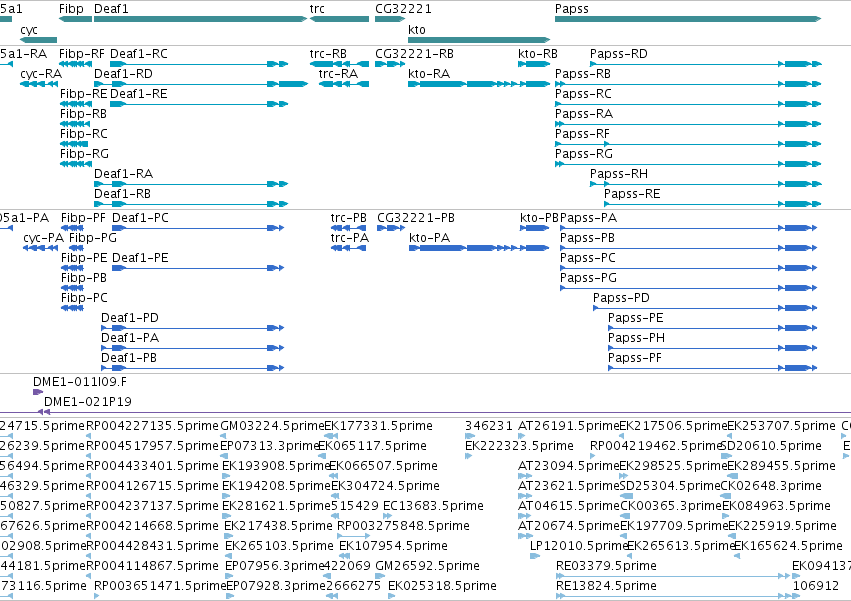The width and height of the screenshot is (851, 601).
Task: Click the trc-RA transcript label
Action: (x=338, y=74)
